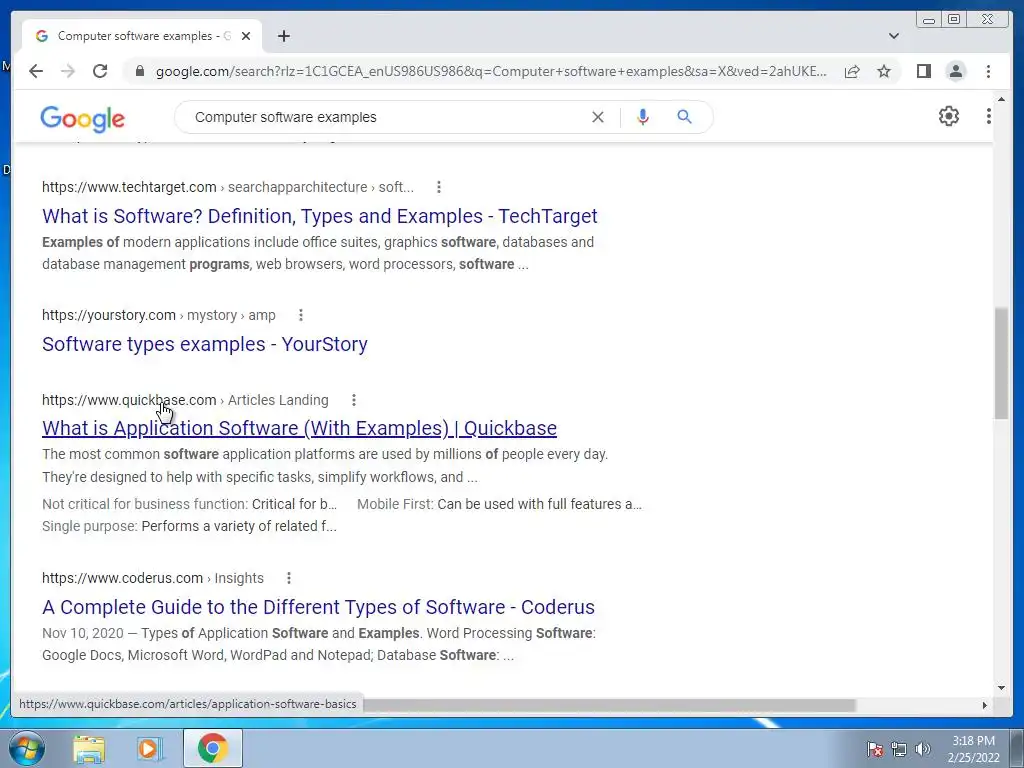Go to the Google home logo
Screen dimensions: 1024x768
pyautogui.click(x=82, y=119)
